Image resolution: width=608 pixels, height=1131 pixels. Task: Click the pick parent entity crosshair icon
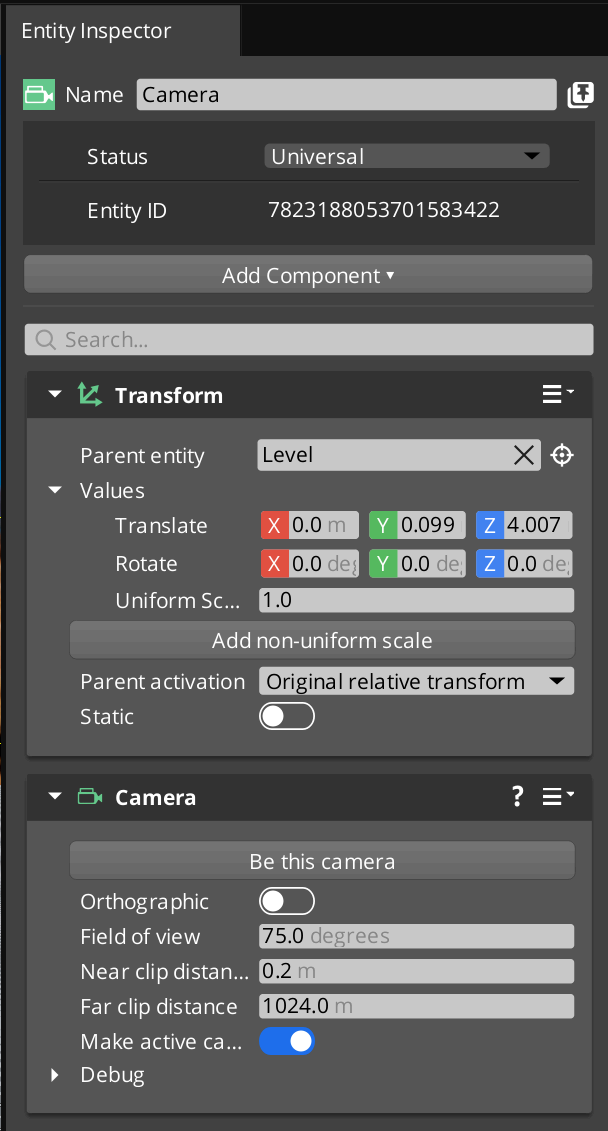[562, 455]
